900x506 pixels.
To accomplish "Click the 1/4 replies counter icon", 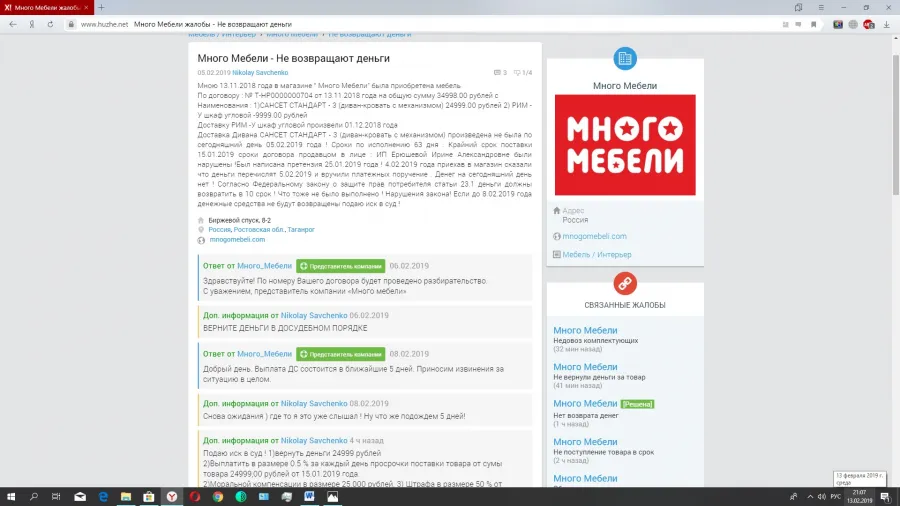I will coord(522,72).
